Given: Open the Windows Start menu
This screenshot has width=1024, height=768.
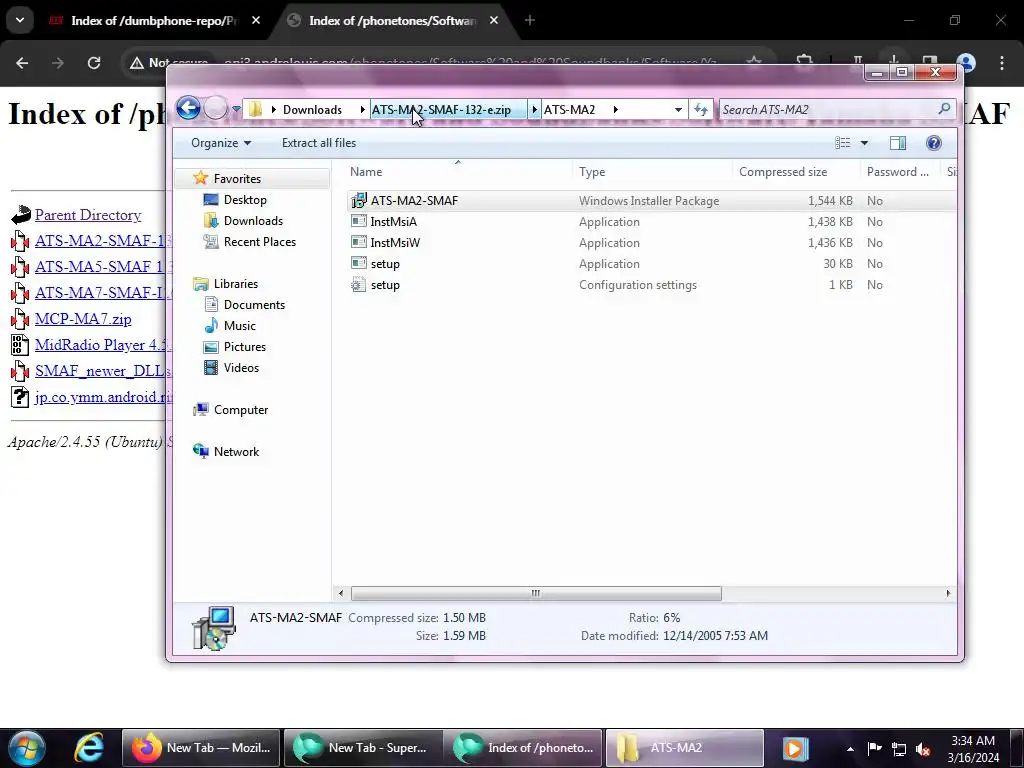Looking at the screenshot, I should point(25,748).
